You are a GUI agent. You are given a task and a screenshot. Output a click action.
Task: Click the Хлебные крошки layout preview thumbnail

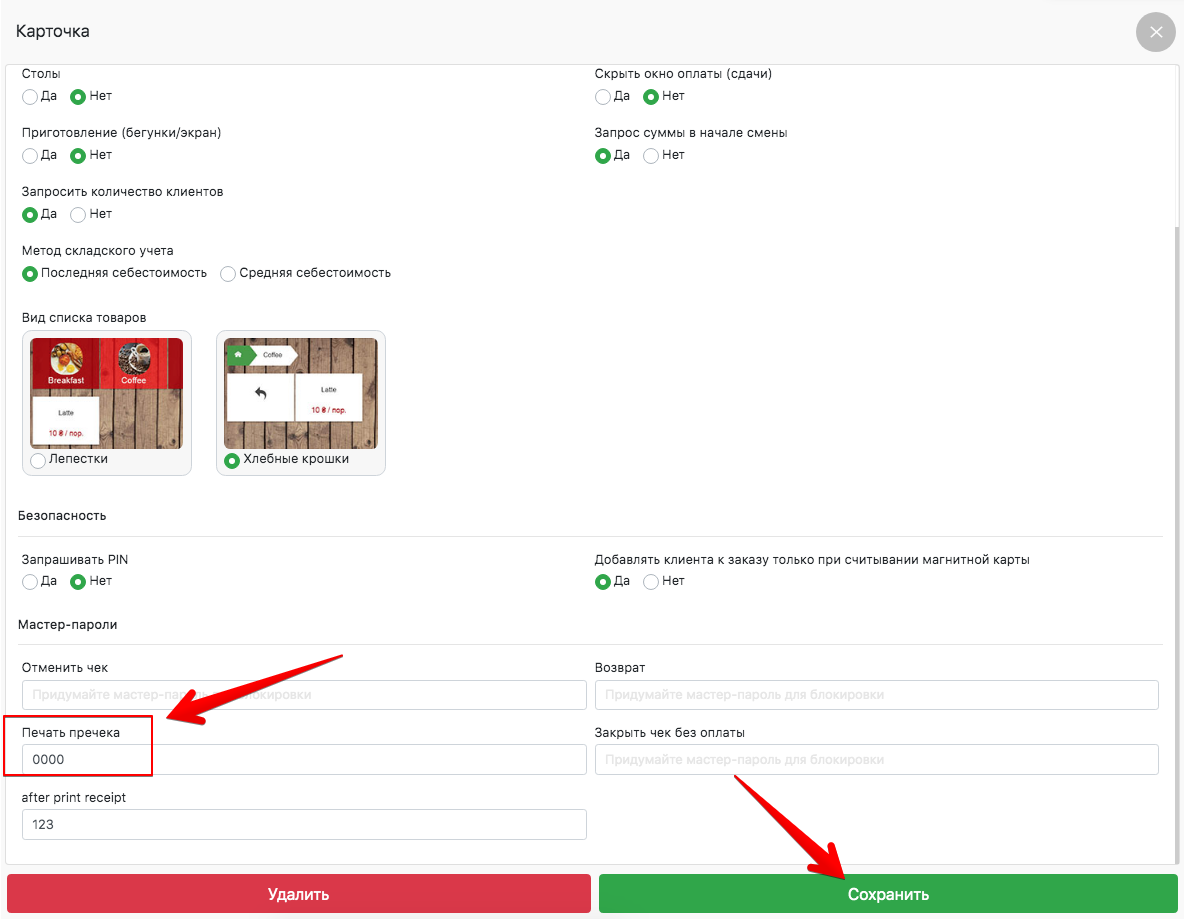(300, 393)
